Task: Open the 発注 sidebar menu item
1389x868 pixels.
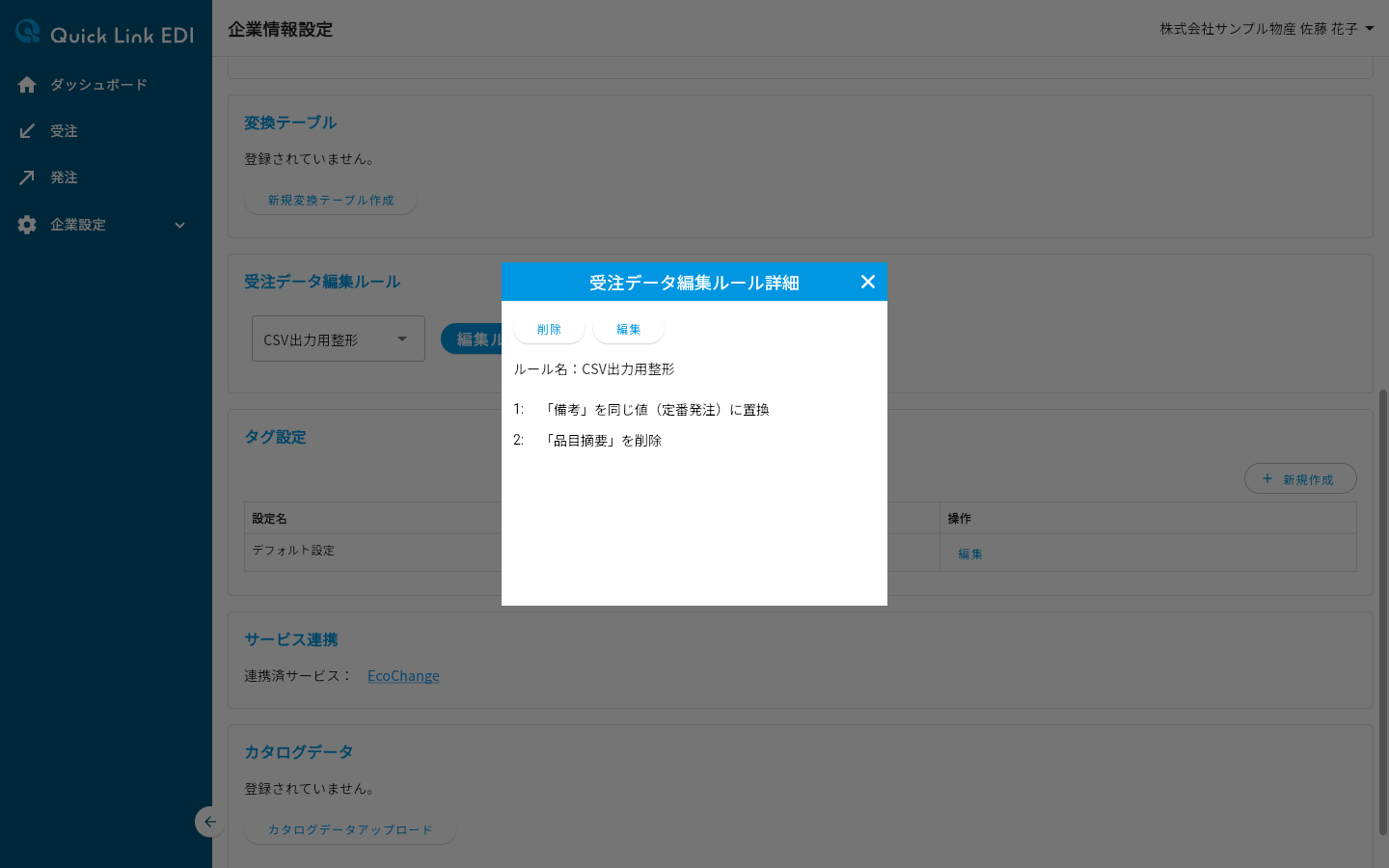Action: click(64, 177)
